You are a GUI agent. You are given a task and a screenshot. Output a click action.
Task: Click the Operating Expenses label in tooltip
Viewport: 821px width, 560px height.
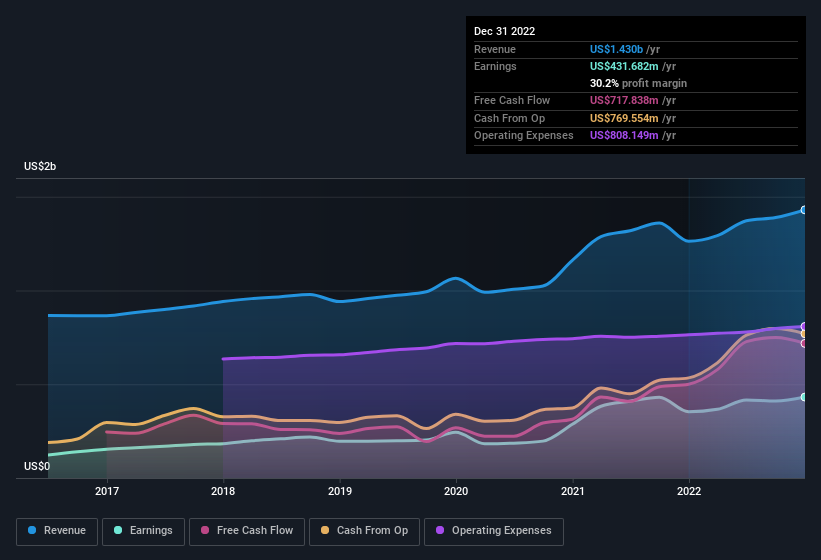coord(524,136)
